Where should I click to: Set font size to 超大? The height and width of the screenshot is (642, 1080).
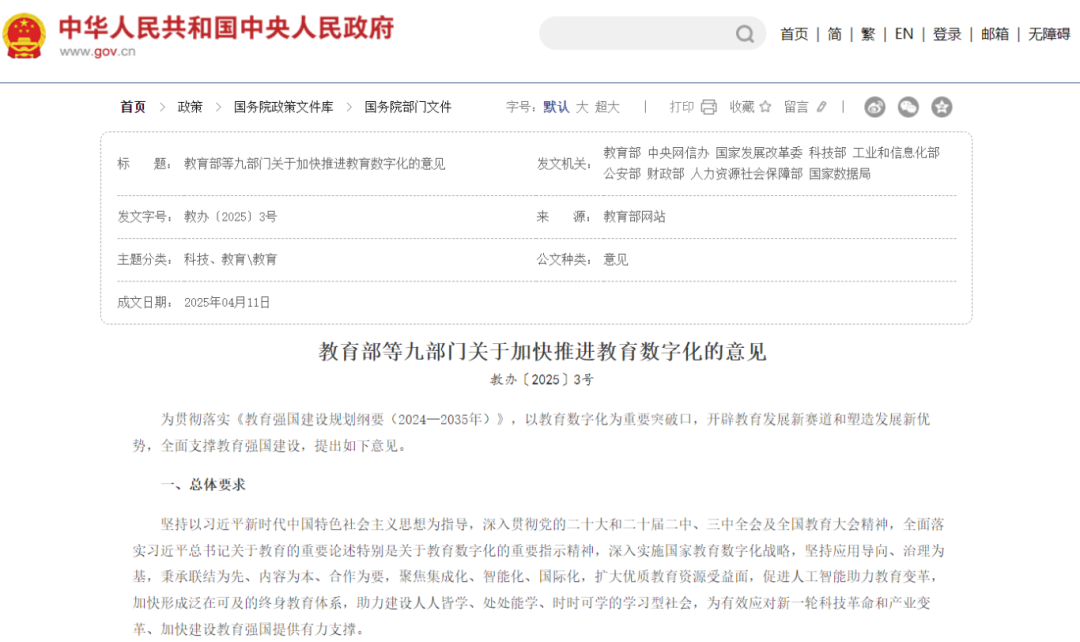click(x=607, y=107)
